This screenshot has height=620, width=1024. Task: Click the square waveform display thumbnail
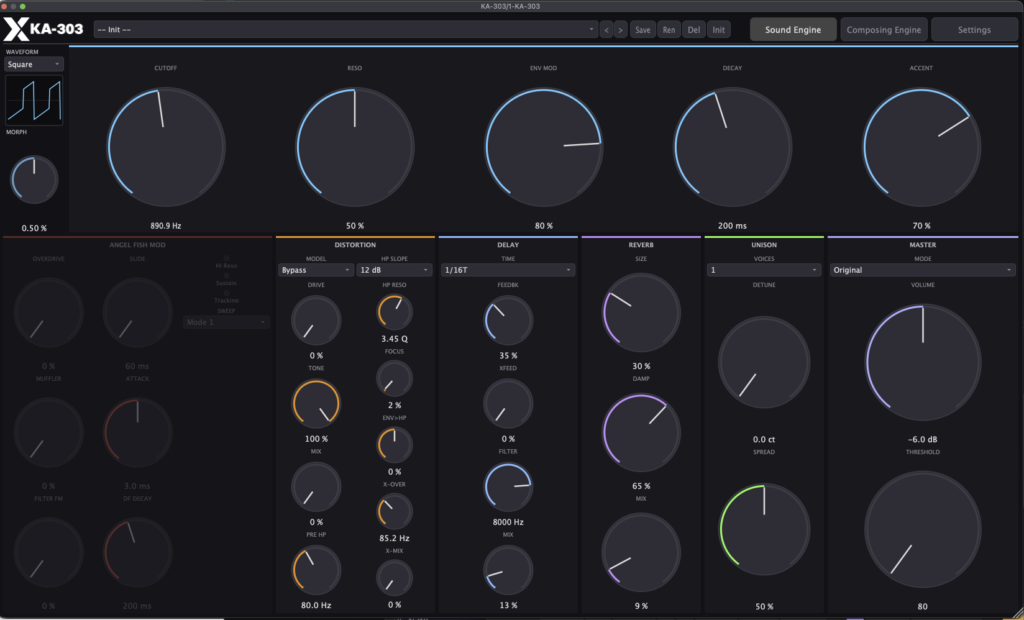[x=34, y=100]
